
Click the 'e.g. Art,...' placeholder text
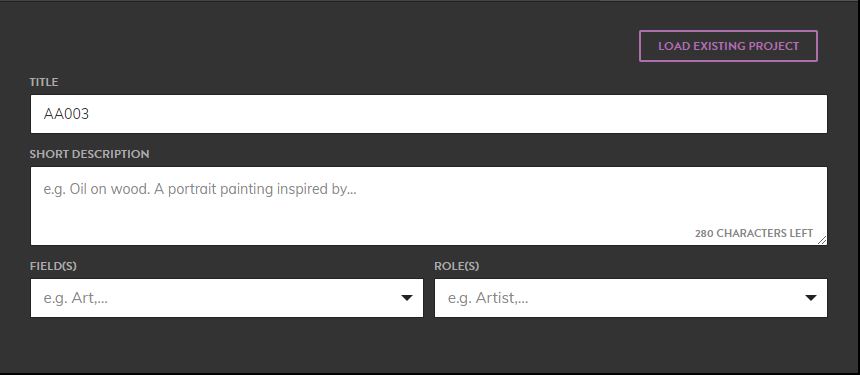pos(76,298)
